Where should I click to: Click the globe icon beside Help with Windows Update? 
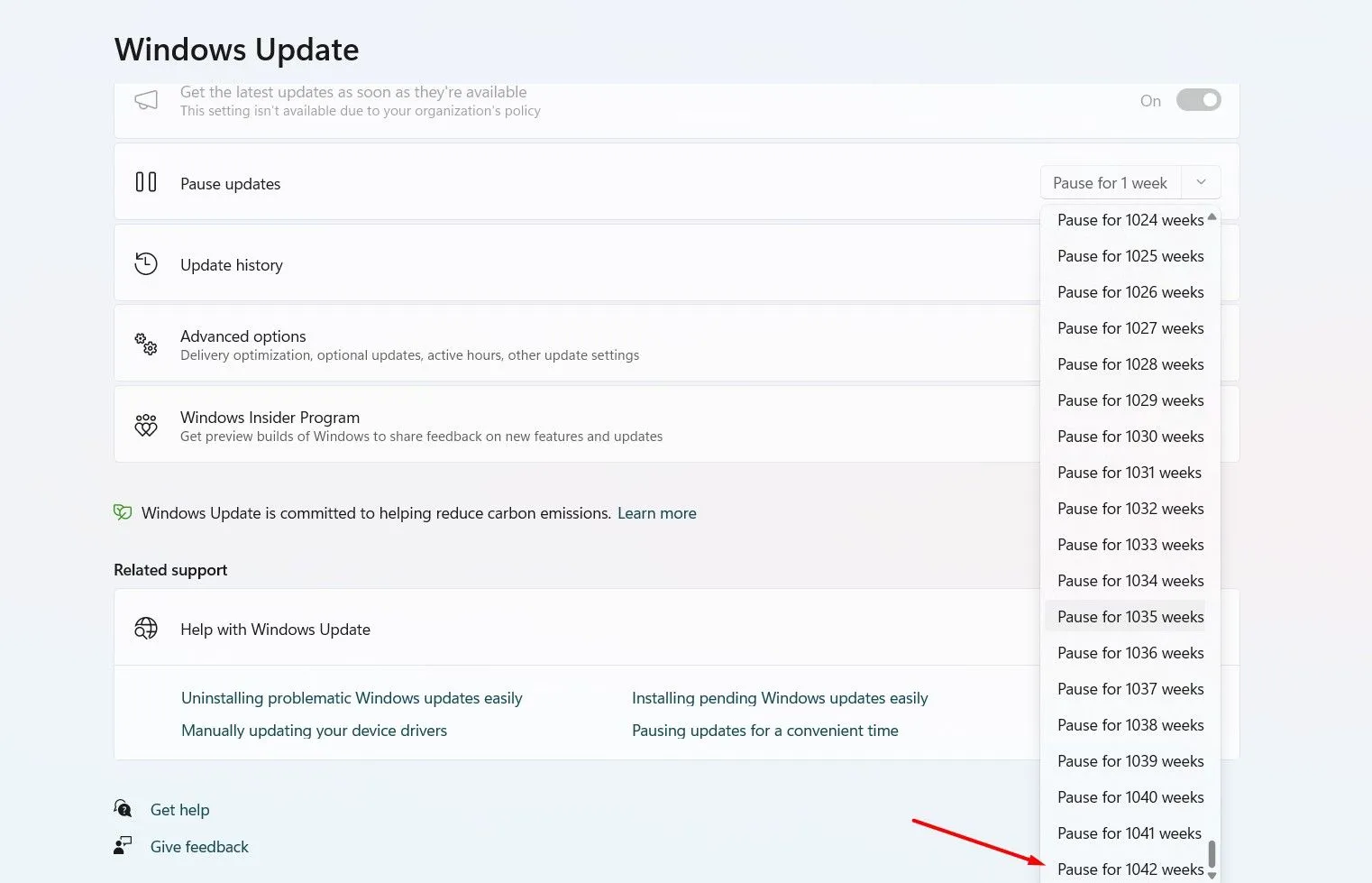click(x=146, y=629)
